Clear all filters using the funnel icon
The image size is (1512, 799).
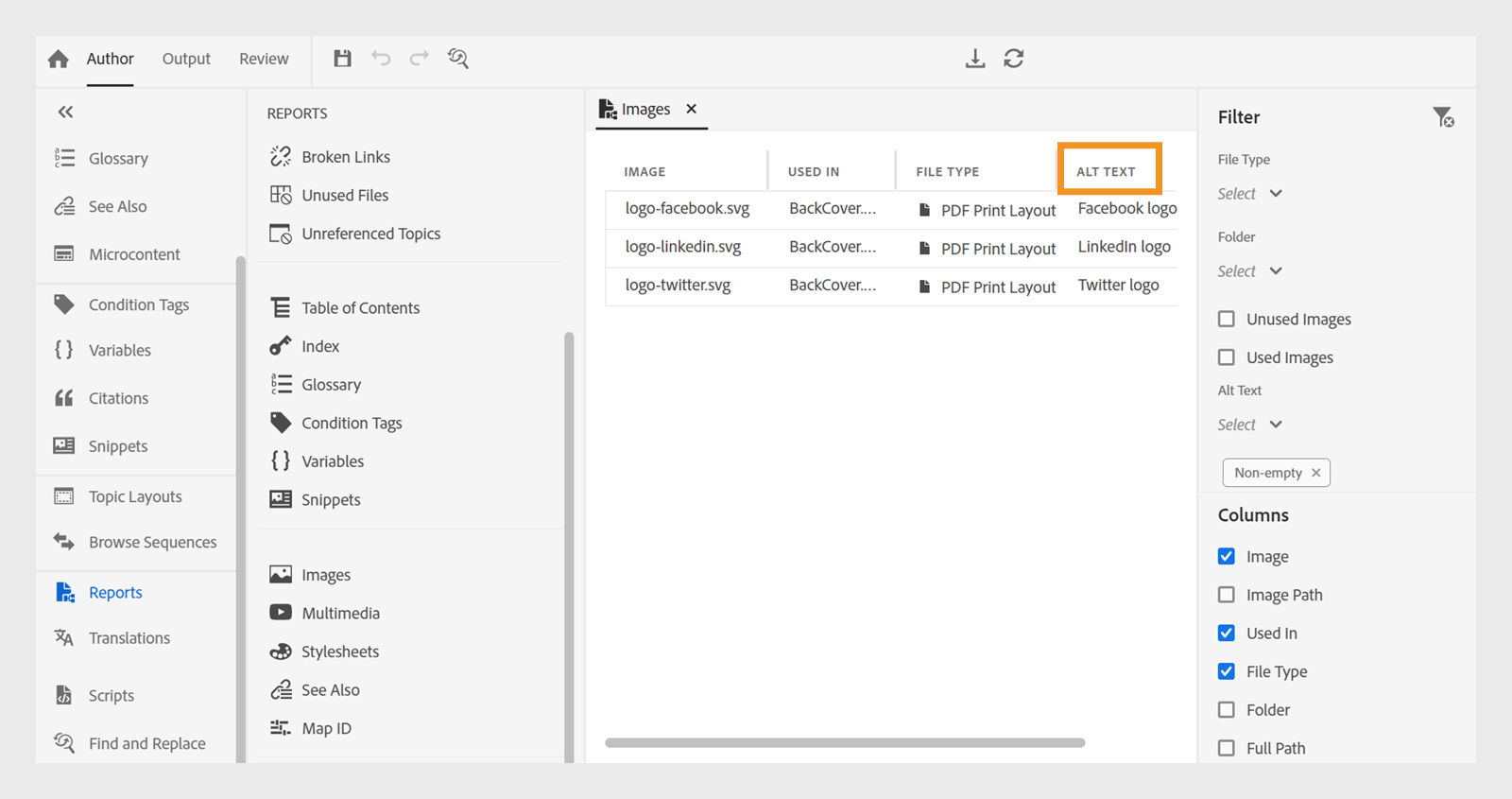(x=1443, y=117)
